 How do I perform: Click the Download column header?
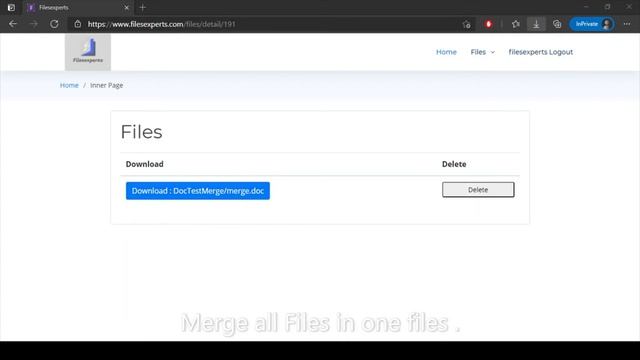pos(144,164)
